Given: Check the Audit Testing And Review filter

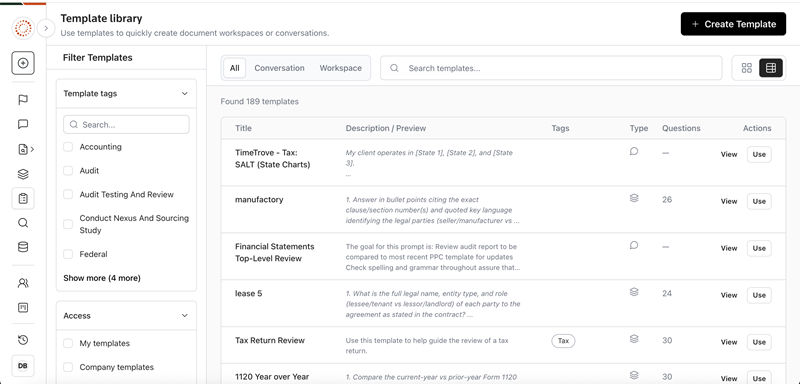Looking at the screenshot, I should point(68,194).
